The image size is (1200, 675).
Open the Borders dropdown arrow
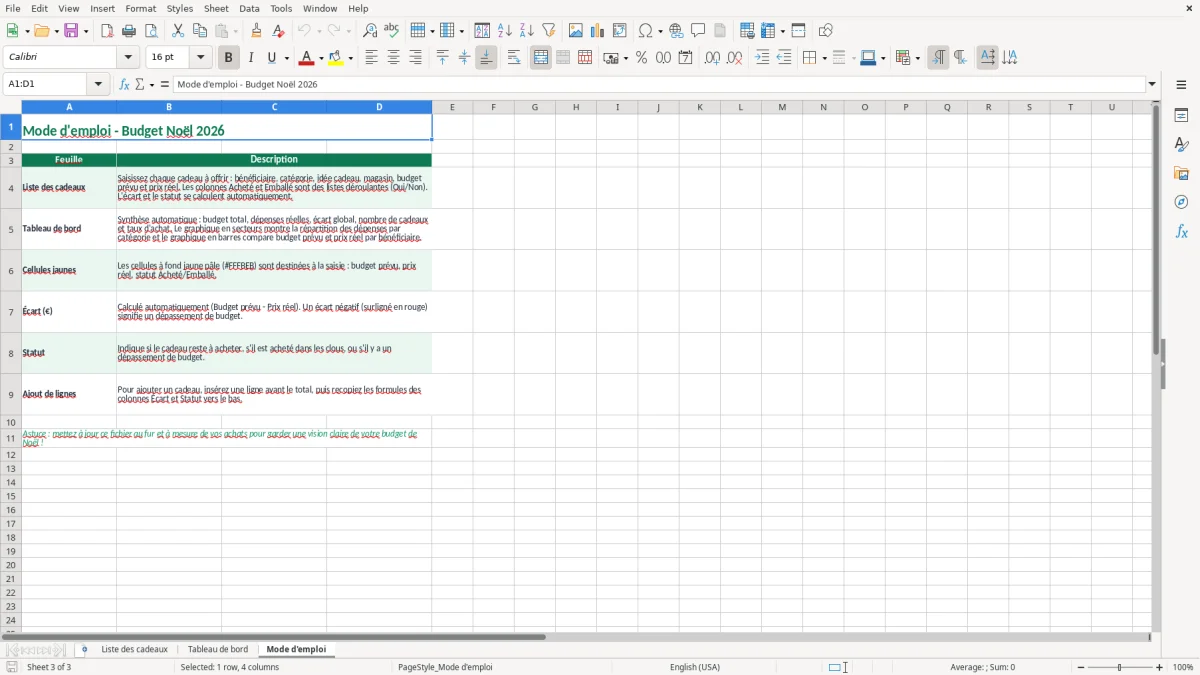pyautogui.click(x=824, y=58)
